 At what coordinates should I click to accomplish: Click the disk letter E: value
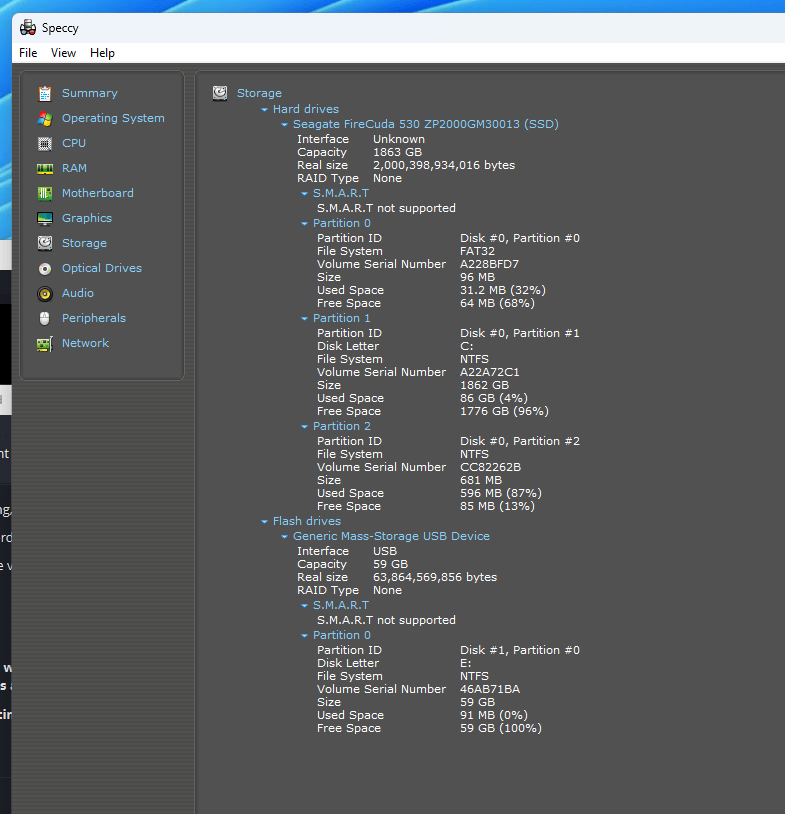465,663
